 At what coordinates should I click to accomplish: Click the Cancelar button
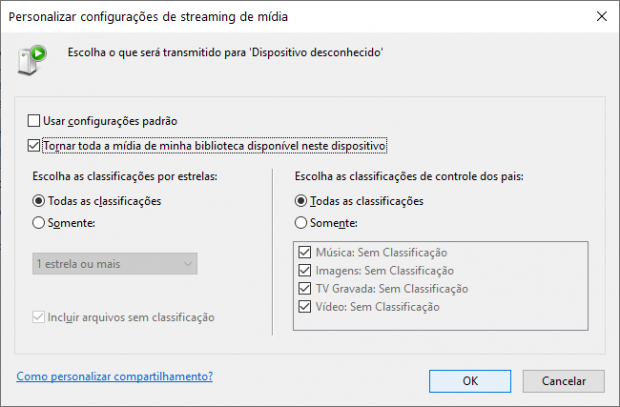(x=563, y=381)
